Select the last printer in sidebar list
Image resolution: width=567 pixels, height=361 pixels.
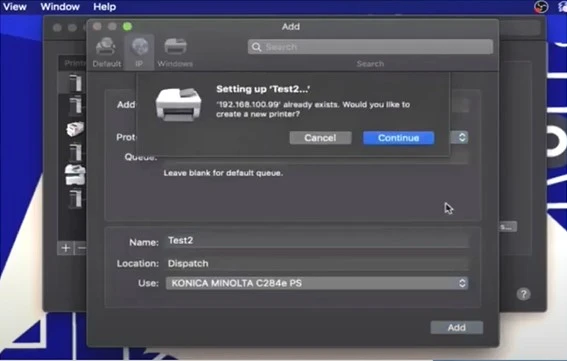75,198
